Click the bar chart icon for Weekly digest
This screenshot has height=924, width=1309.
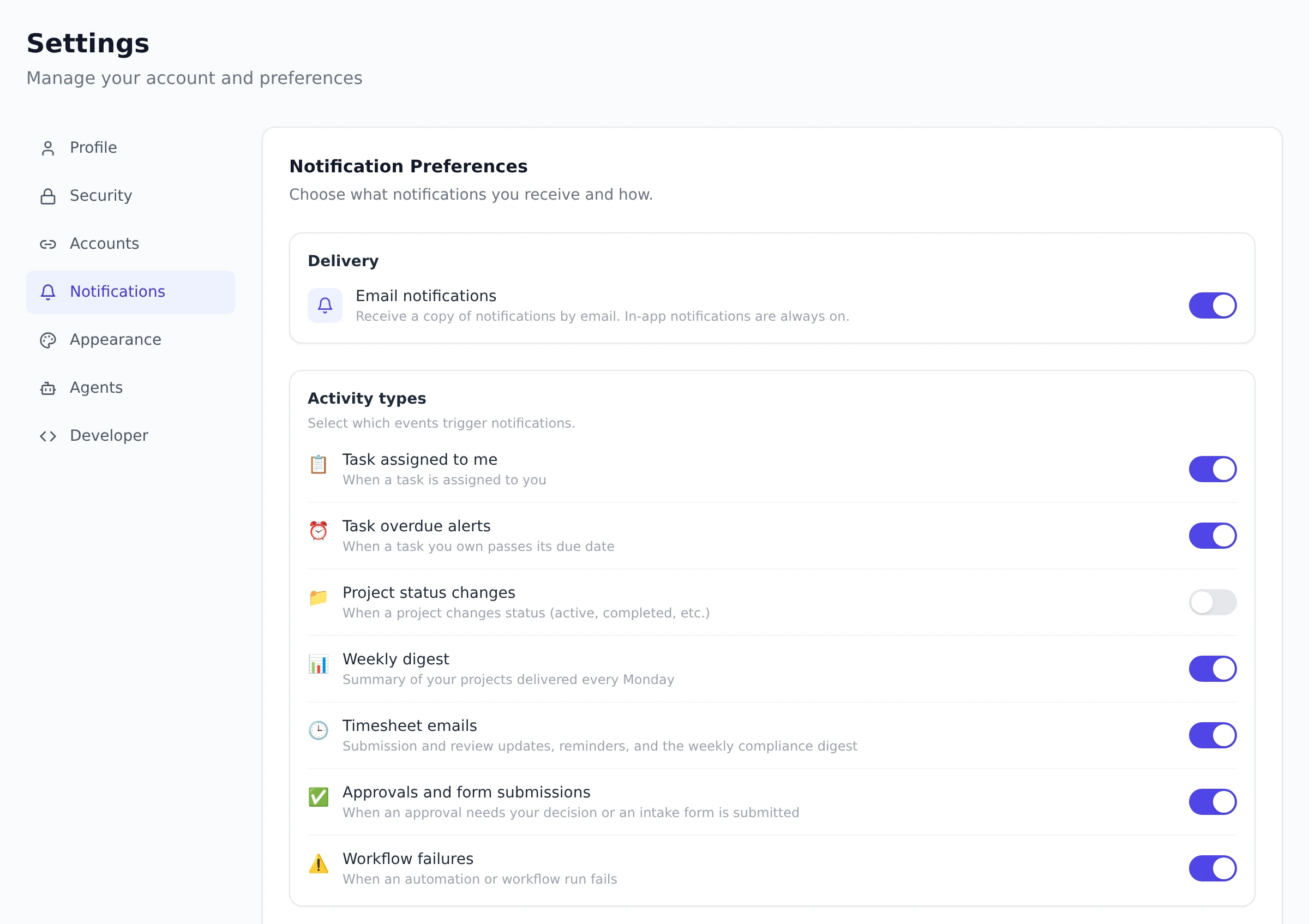pos(318,663)
